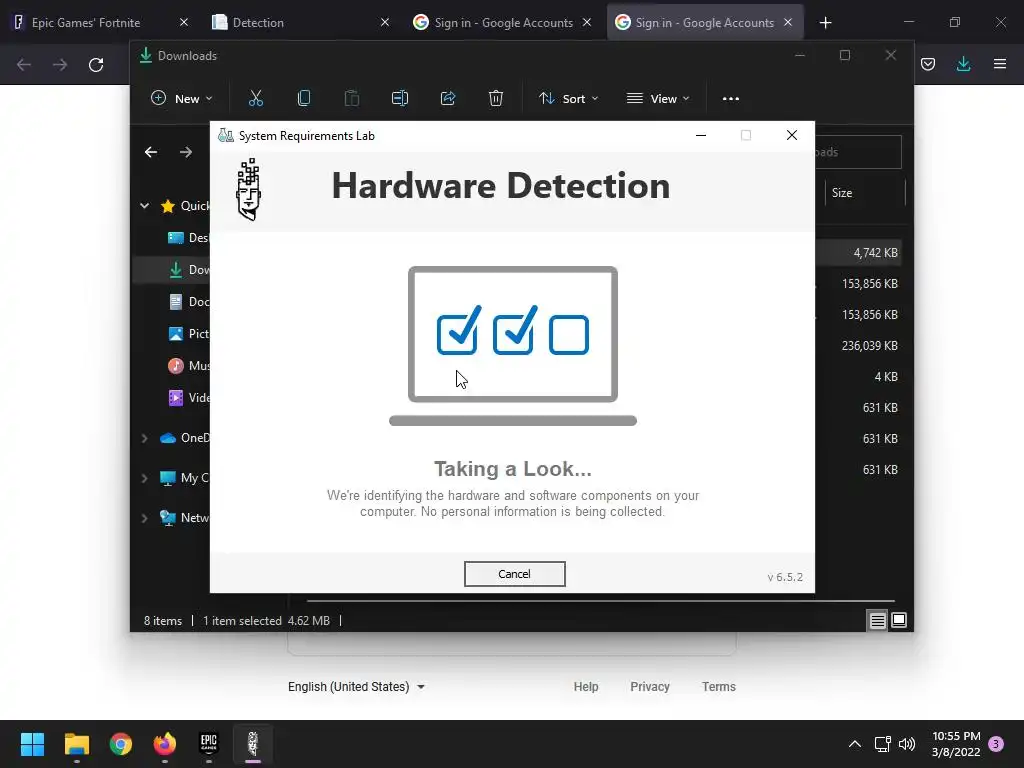
Task: Select Videos in the Explorer sidebar
Action: pos(188,398)
